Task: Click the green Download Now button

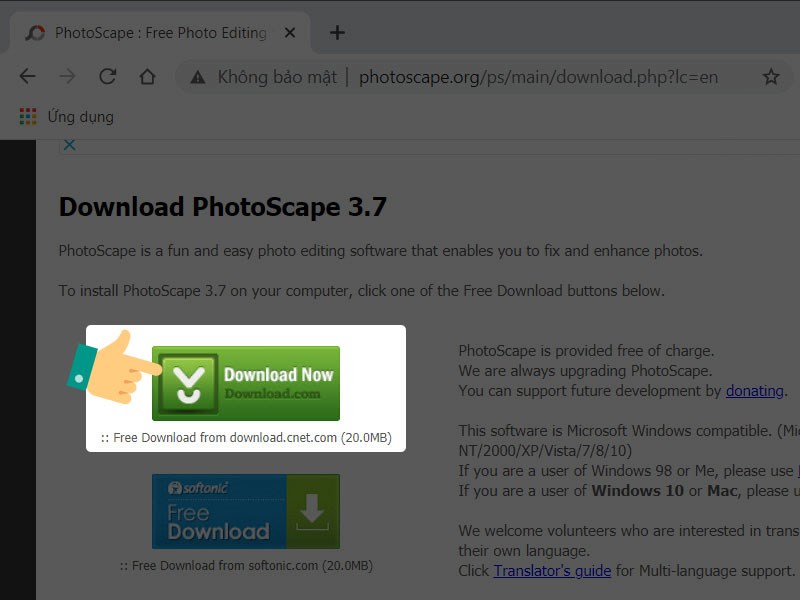Action: tap(246, 383)
